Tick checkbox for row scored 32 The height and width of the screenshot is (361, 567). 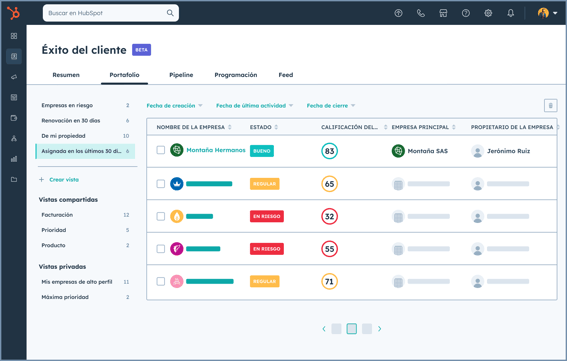161,216
